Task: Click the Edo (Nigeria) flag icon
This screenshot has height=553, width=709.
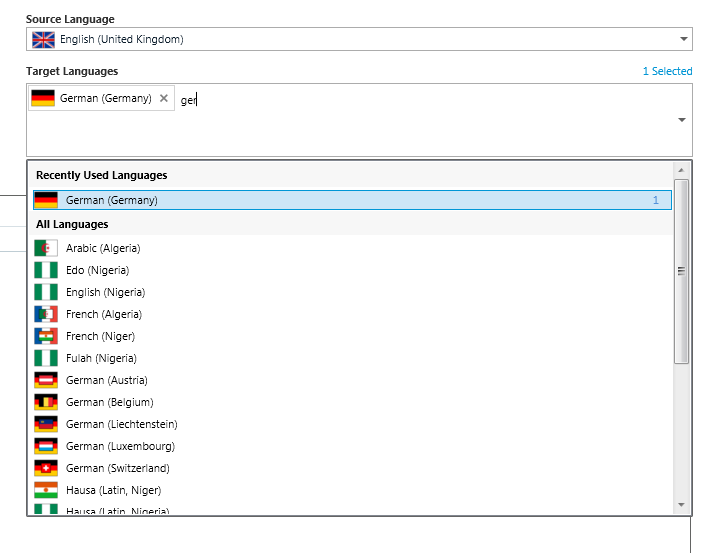Action: (x=46, y=270)
